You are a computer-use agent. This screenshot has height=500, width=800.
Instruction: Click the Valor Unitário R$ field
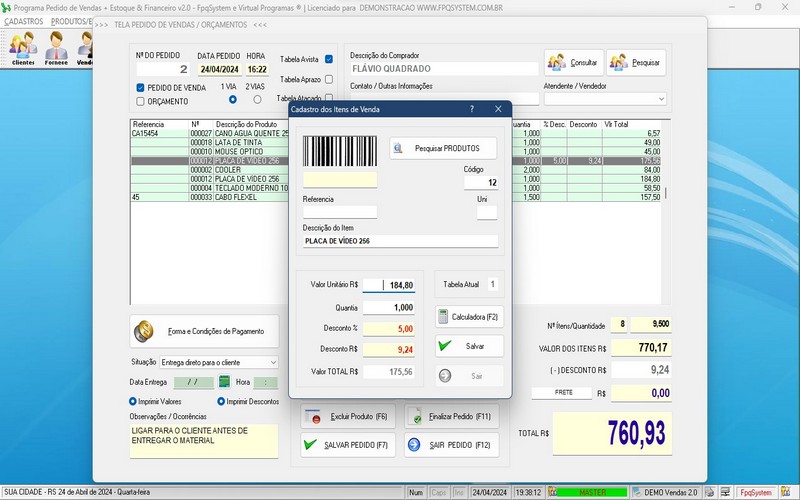tap(388, 285)
